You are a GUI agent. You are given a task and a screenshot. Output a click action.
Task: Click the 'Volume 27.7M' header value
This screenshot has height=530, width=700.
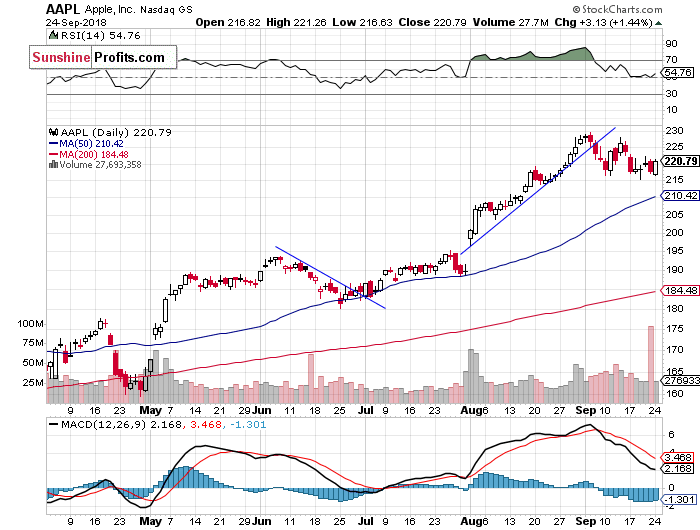(510, 22)
